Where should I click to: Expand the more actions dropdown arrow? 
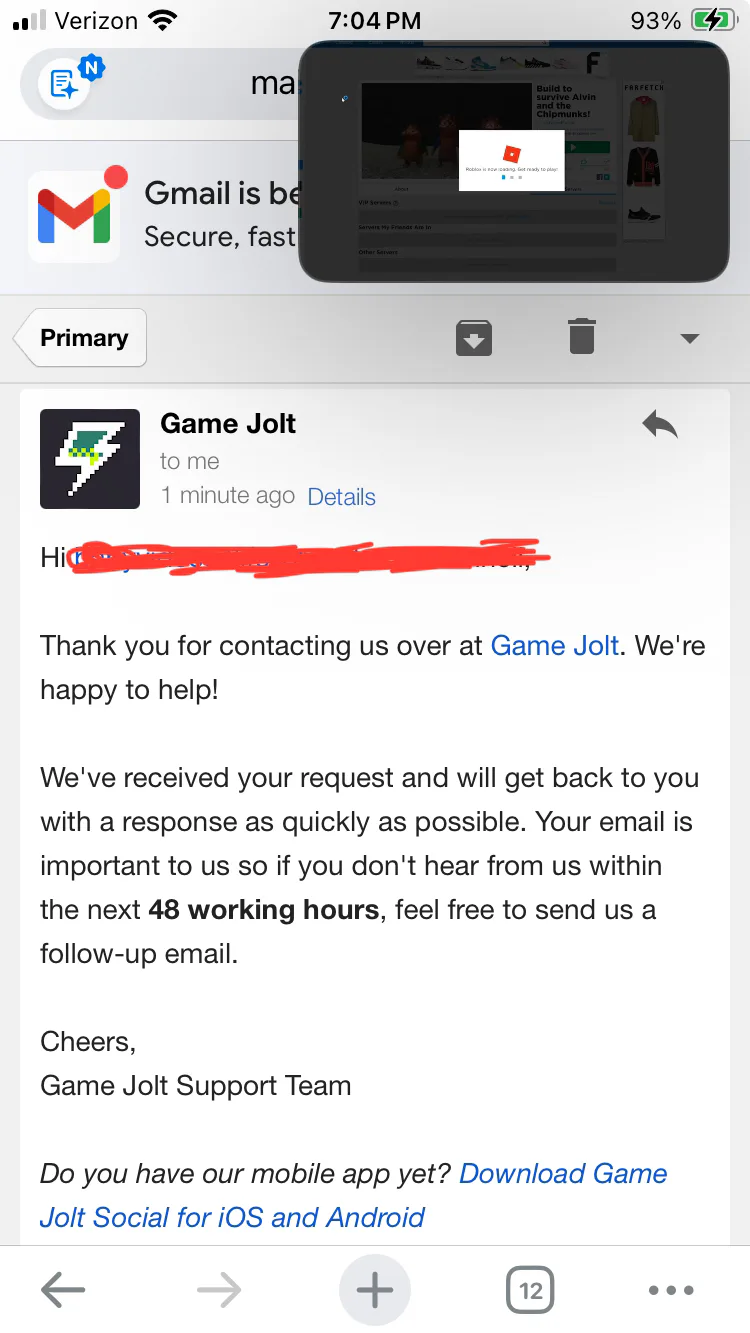pyautogui.click(x=688, y=338)
